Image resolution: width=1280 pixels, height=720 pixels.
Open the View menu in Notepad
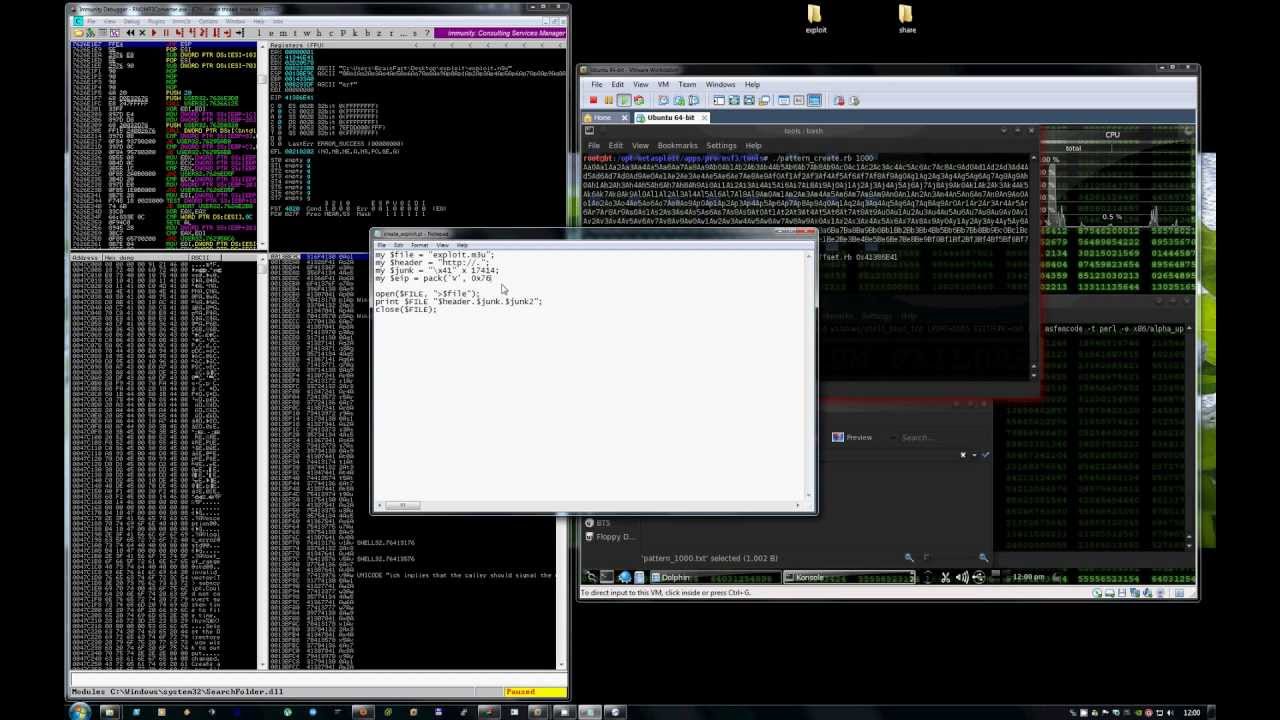(x=442, y=245)
